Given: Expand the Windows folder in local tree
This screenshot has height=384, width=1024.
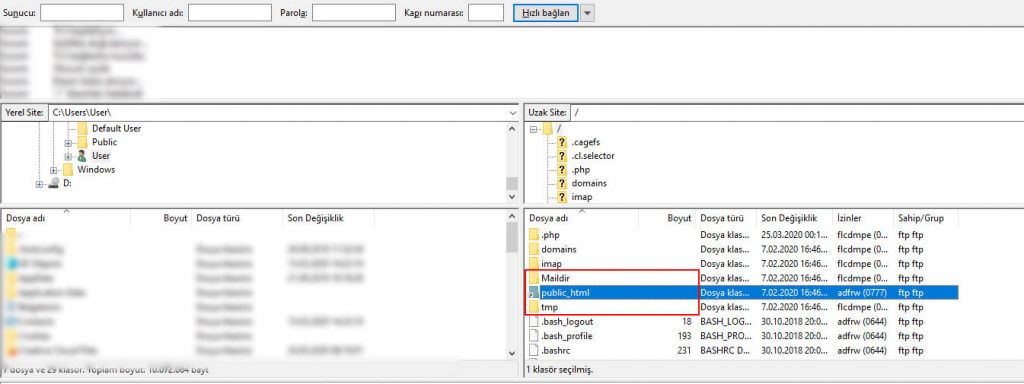Looking at the screenshot, I should [54, 170].
